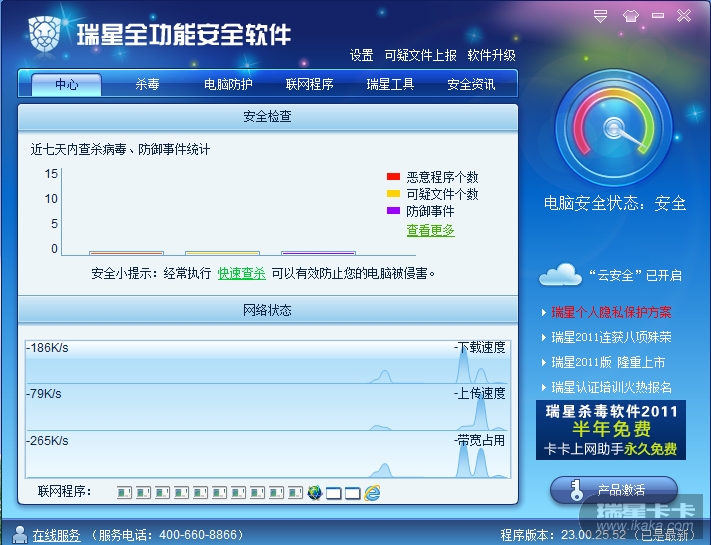711x545 pixels.
Task: Click the globe network program icon
Action: click(x=314, y=492)
